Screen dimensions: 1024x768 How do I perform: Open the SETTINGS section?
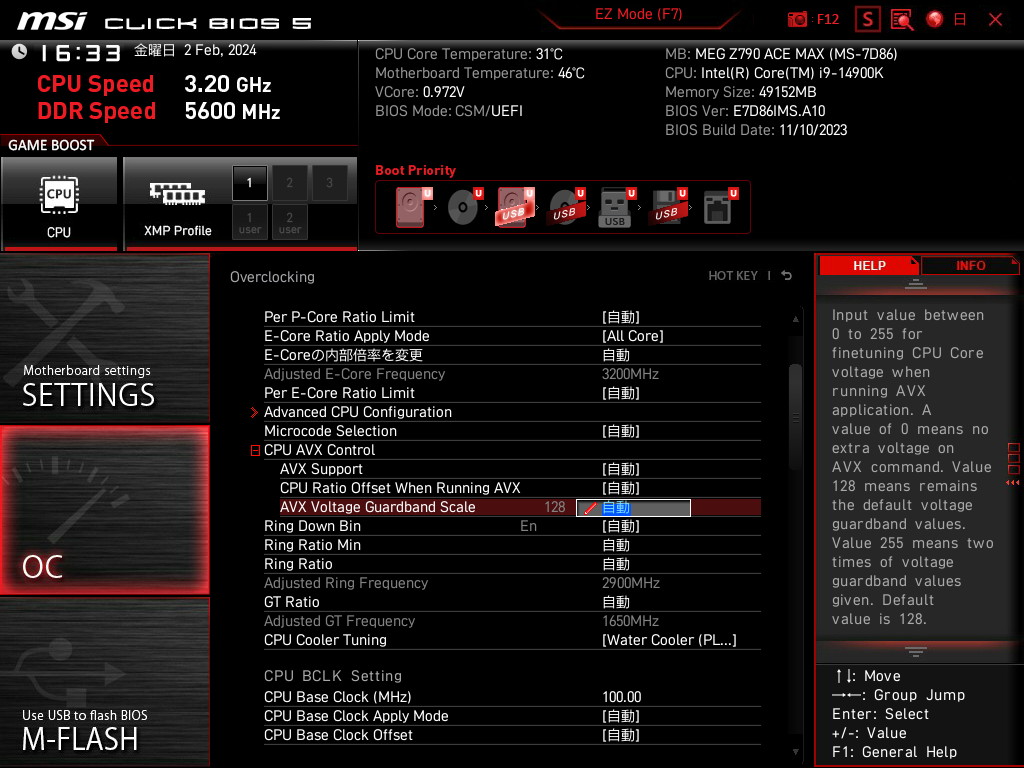point(105,340)
